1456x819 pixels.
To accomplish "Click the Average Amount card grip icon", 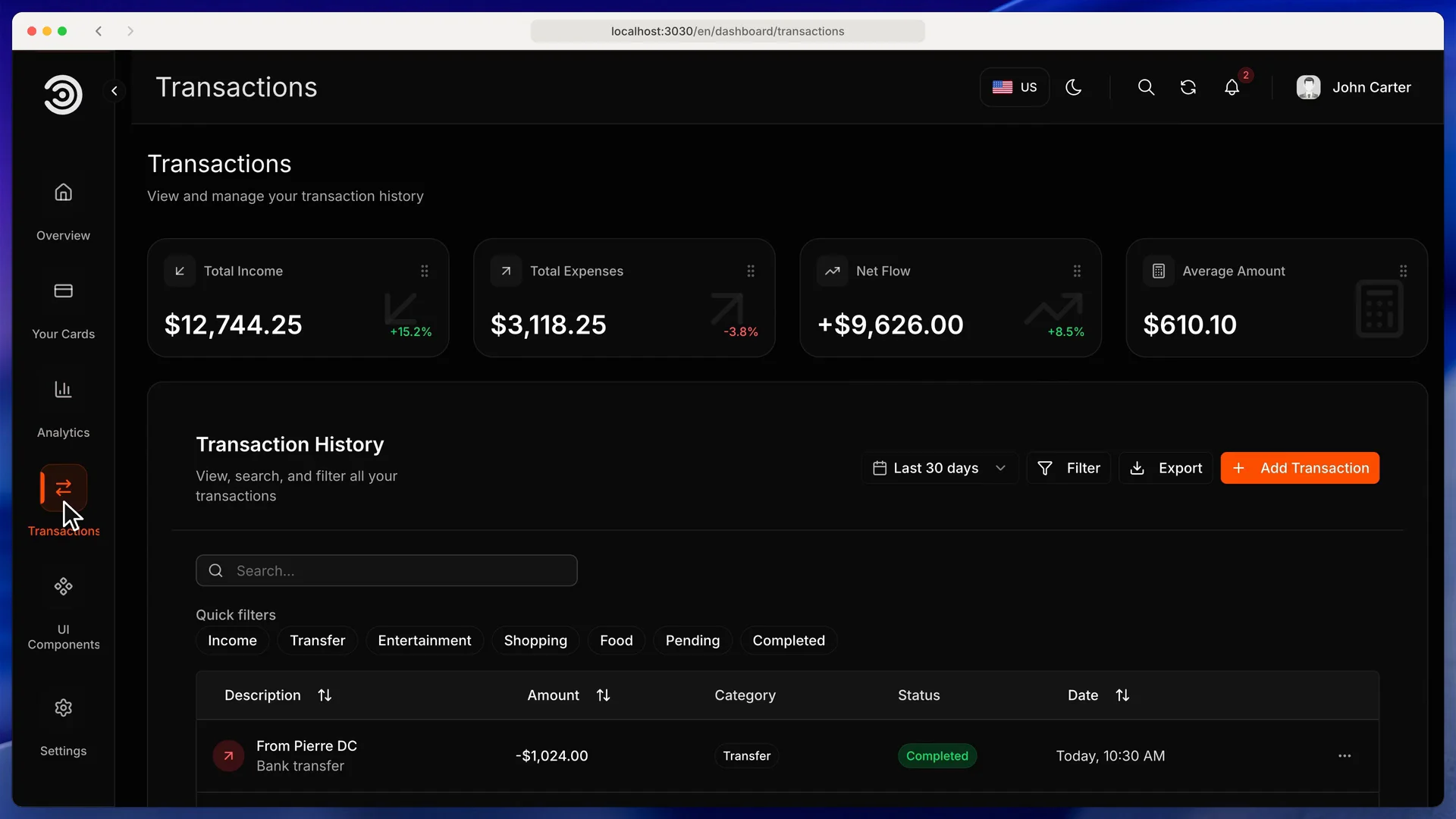I will coord(1403,271).
